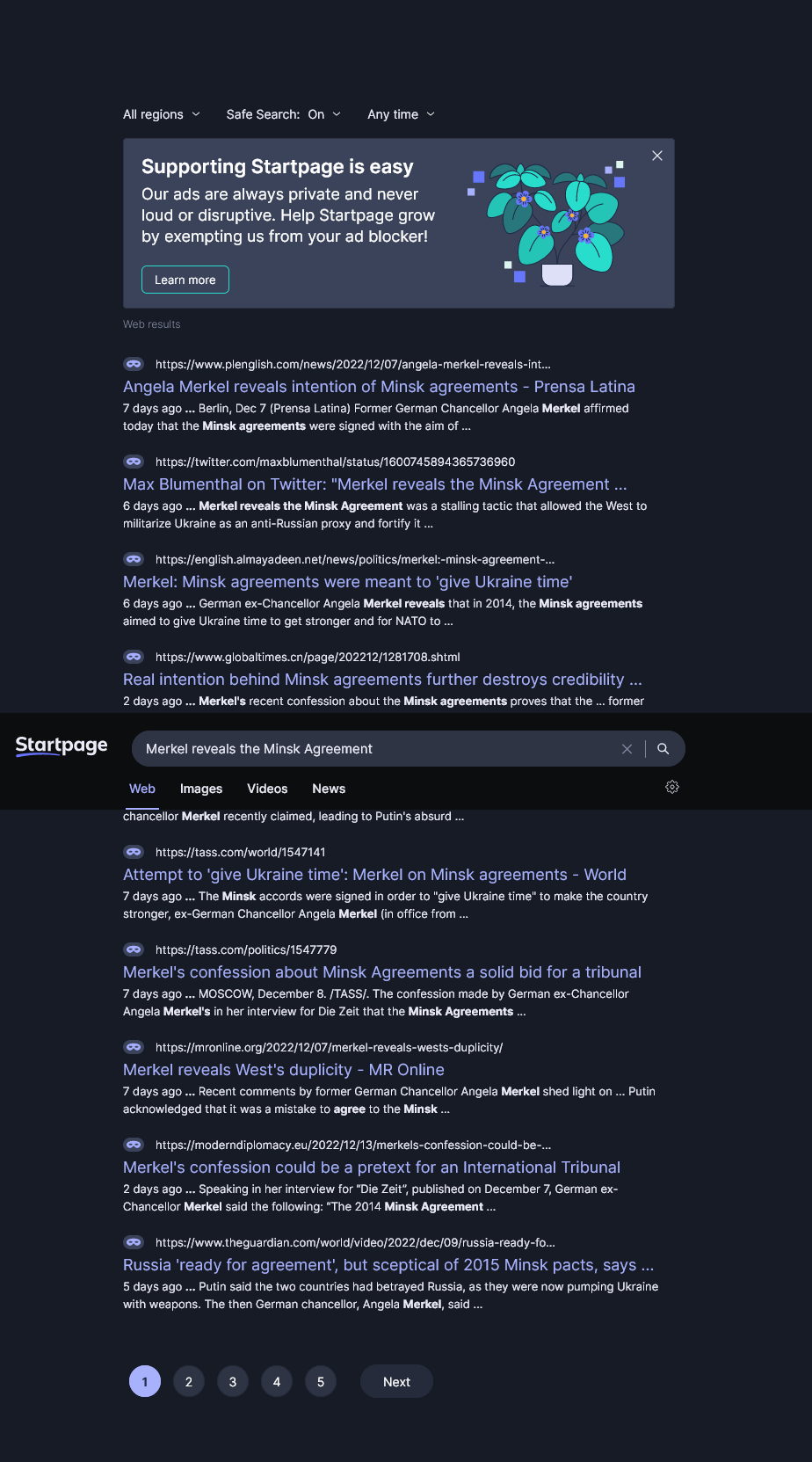Open the MR Online result link
Image resolution: width=812 pixels, height=1462 pixels.
[x=284, y=1070]
